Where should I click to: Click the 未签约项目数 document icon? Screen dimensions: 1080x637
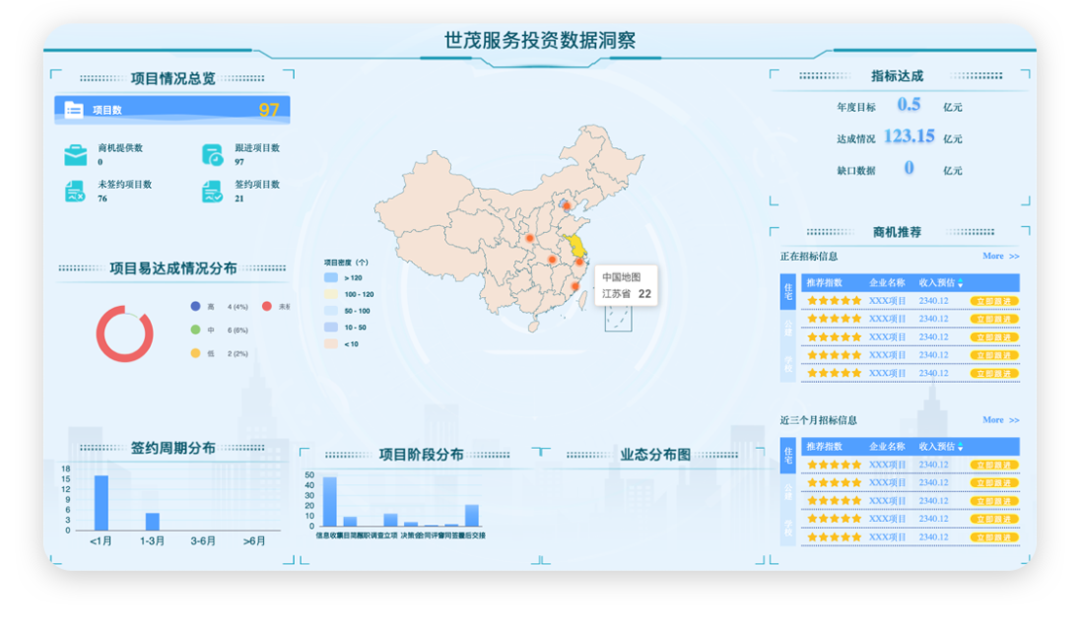point(75,191)
